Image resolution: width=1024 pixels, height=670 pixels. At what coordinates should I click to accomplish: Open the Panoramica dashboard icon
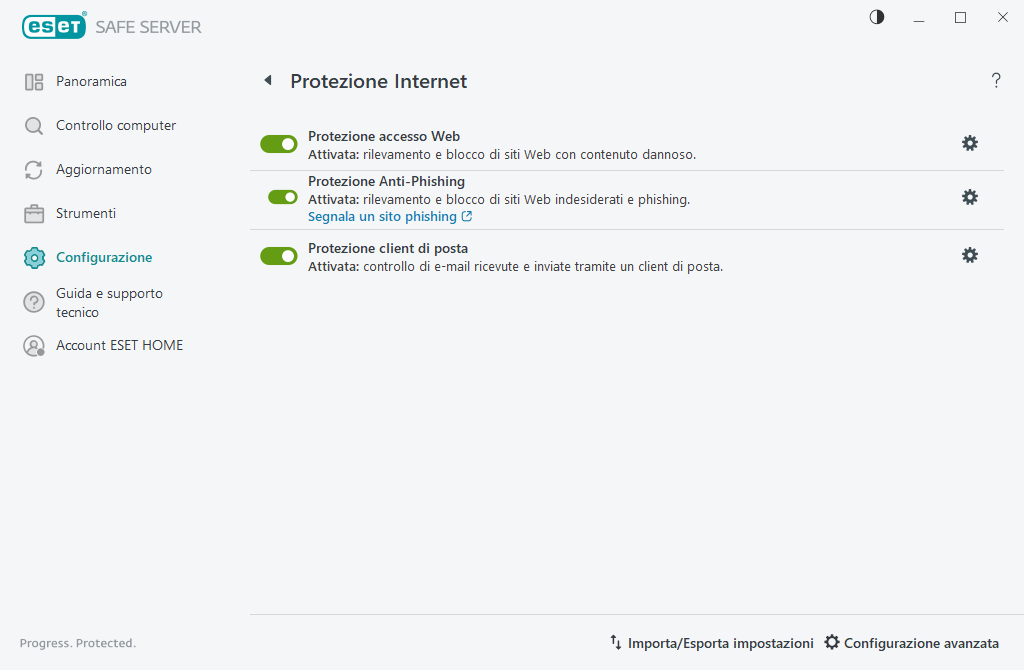pos(33,81)
